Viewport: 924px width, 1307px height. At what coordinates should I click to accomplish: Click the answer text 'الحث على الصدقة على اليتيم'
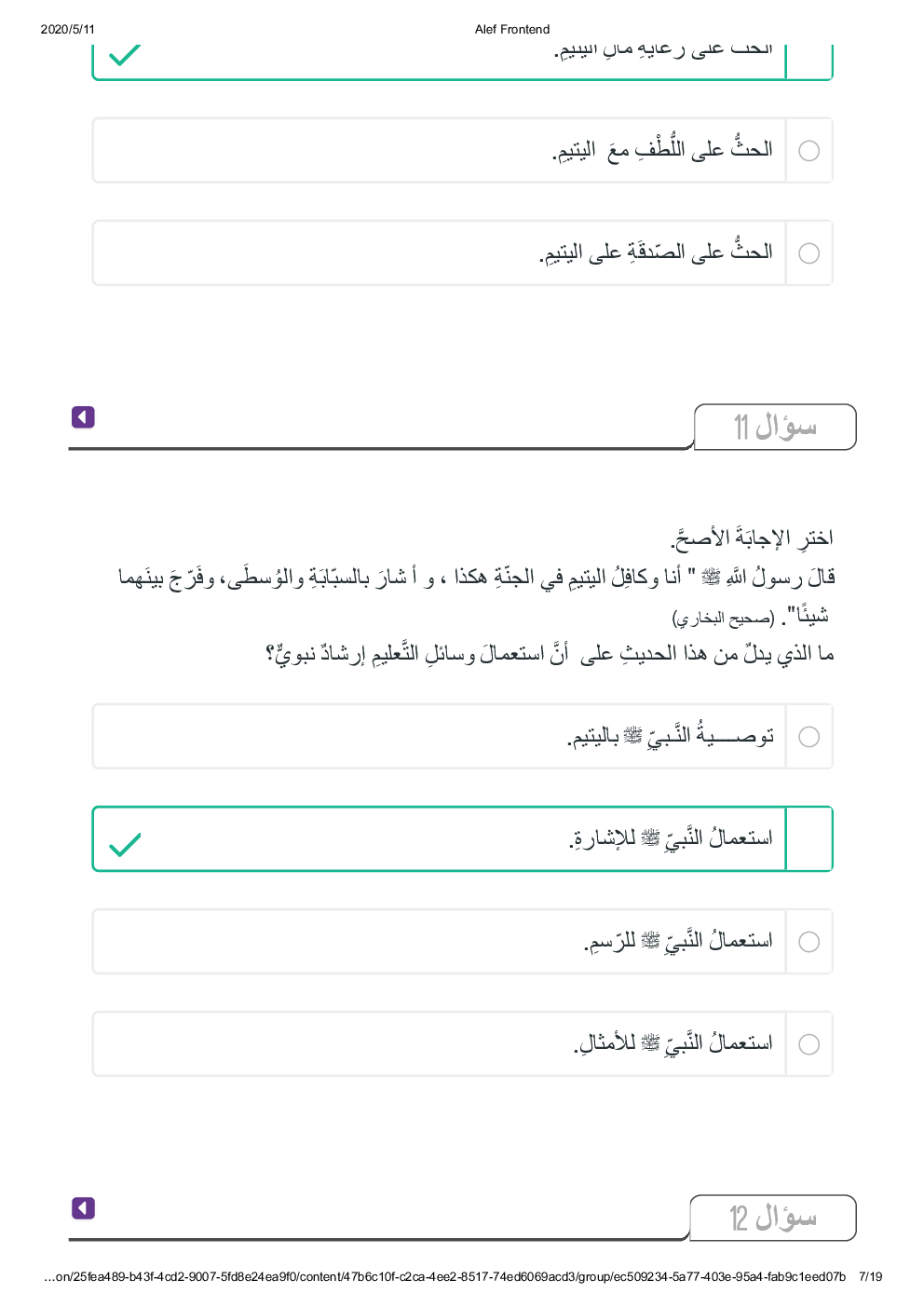(656, 252)
